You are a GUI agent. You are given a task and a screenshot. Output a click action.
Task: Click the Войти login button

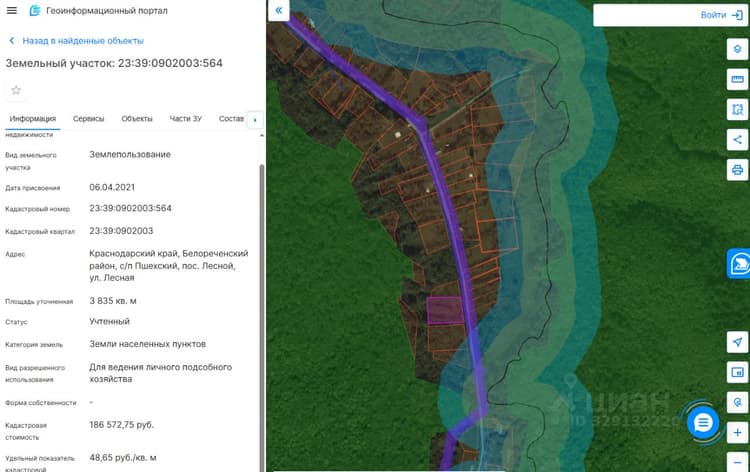click(721, 15)
